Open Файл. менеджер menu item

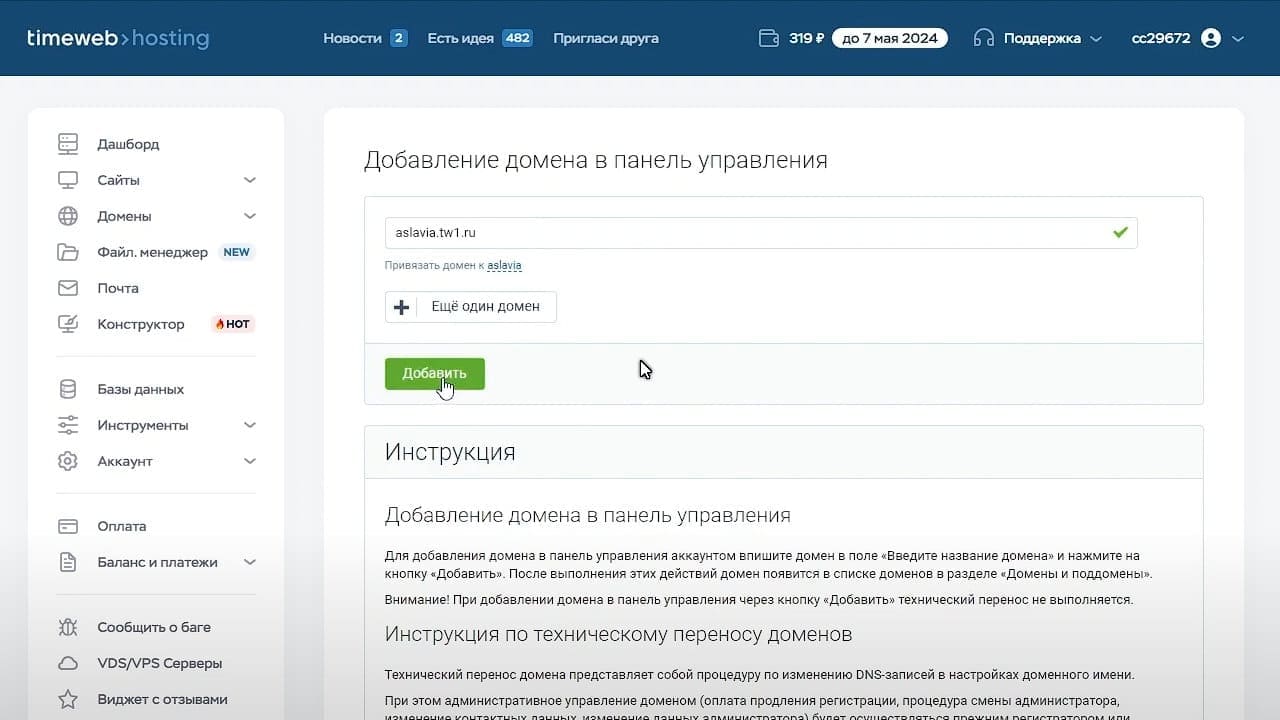pos(153,252)
